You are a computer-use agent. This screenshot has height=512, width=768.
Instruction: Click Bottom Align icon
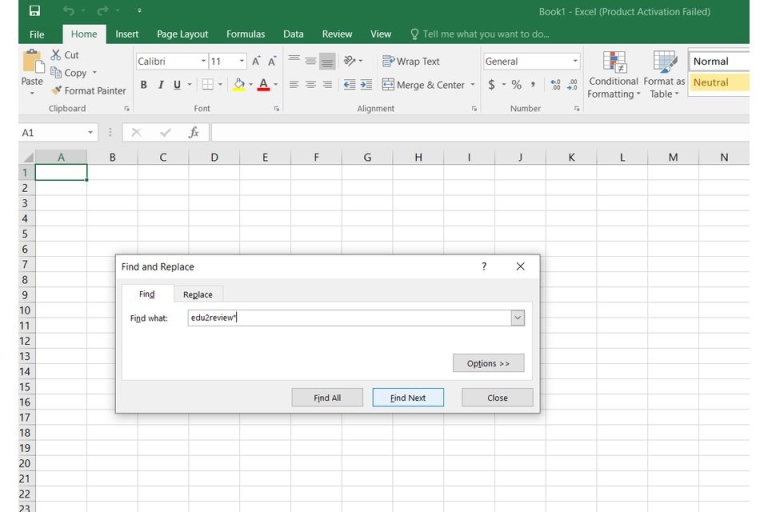327,61
